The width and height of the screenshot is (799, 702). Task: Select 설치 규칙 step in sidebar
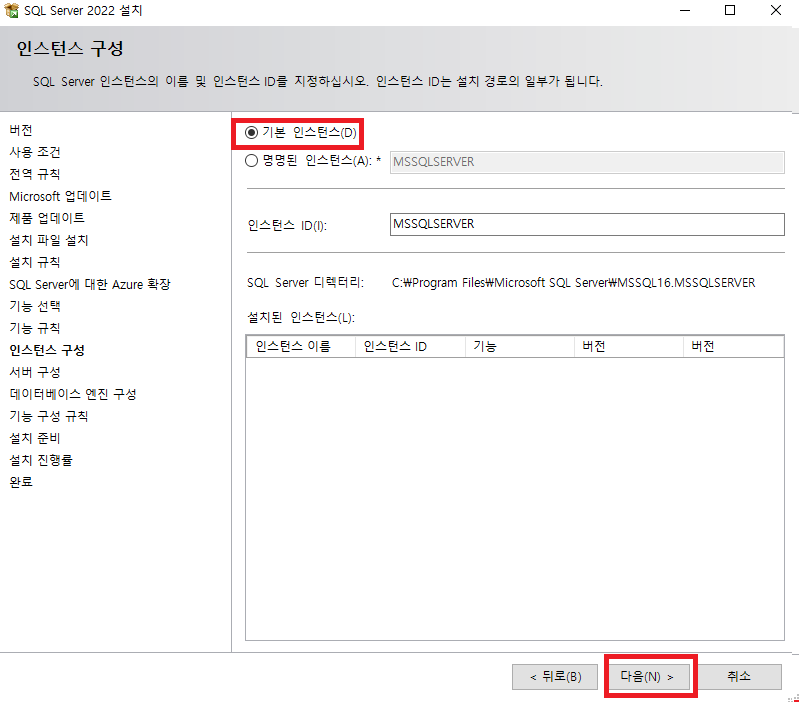point(35,262)
